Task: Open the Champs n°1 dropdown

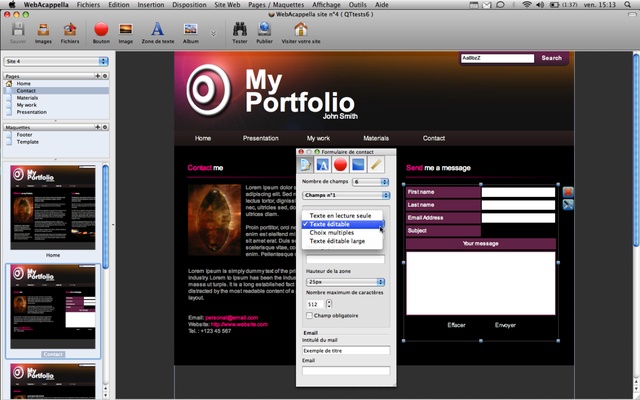Action: click(x=346, y=196)
